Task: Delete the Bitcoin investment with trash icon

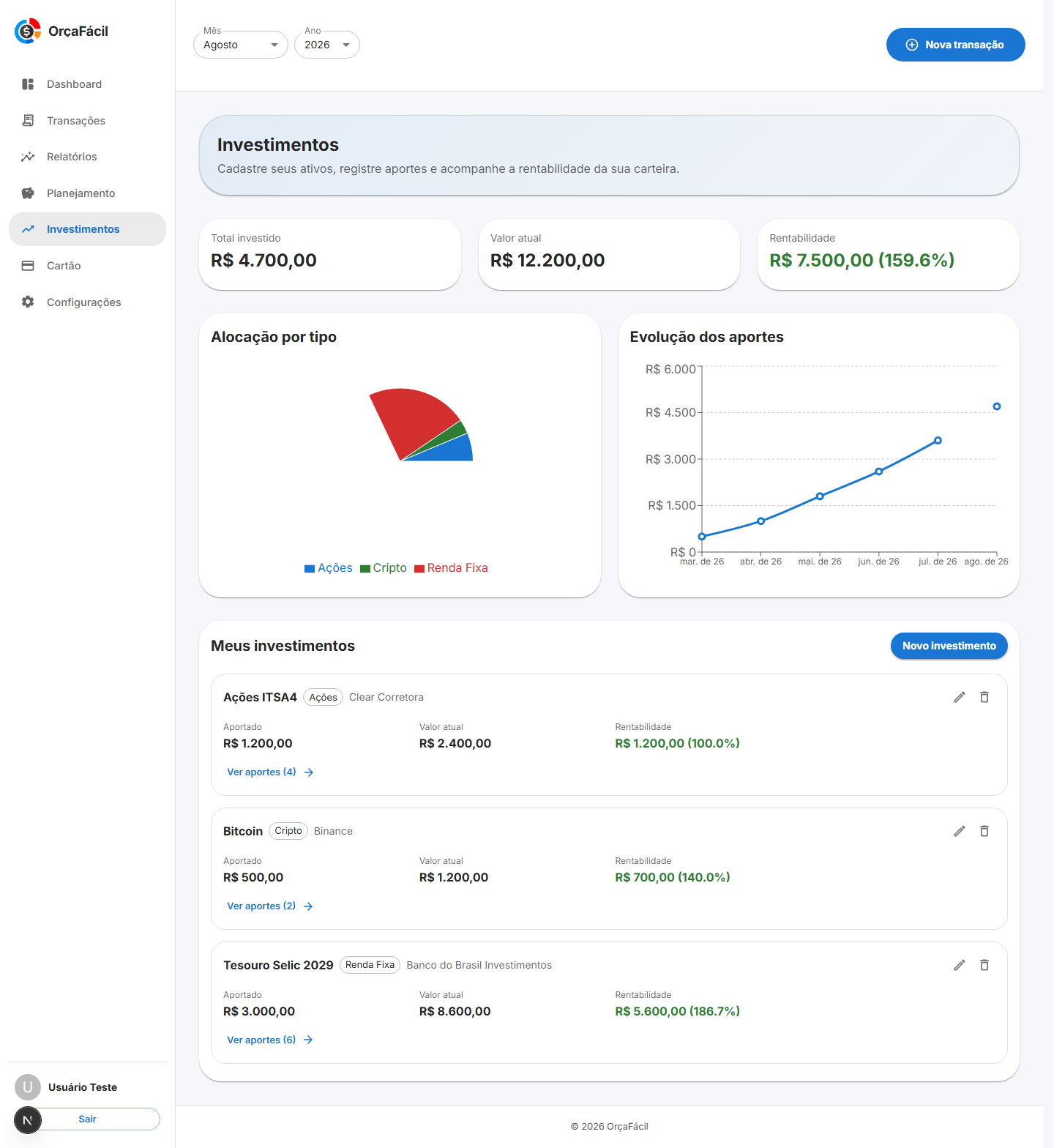Action: click(984, 831)
